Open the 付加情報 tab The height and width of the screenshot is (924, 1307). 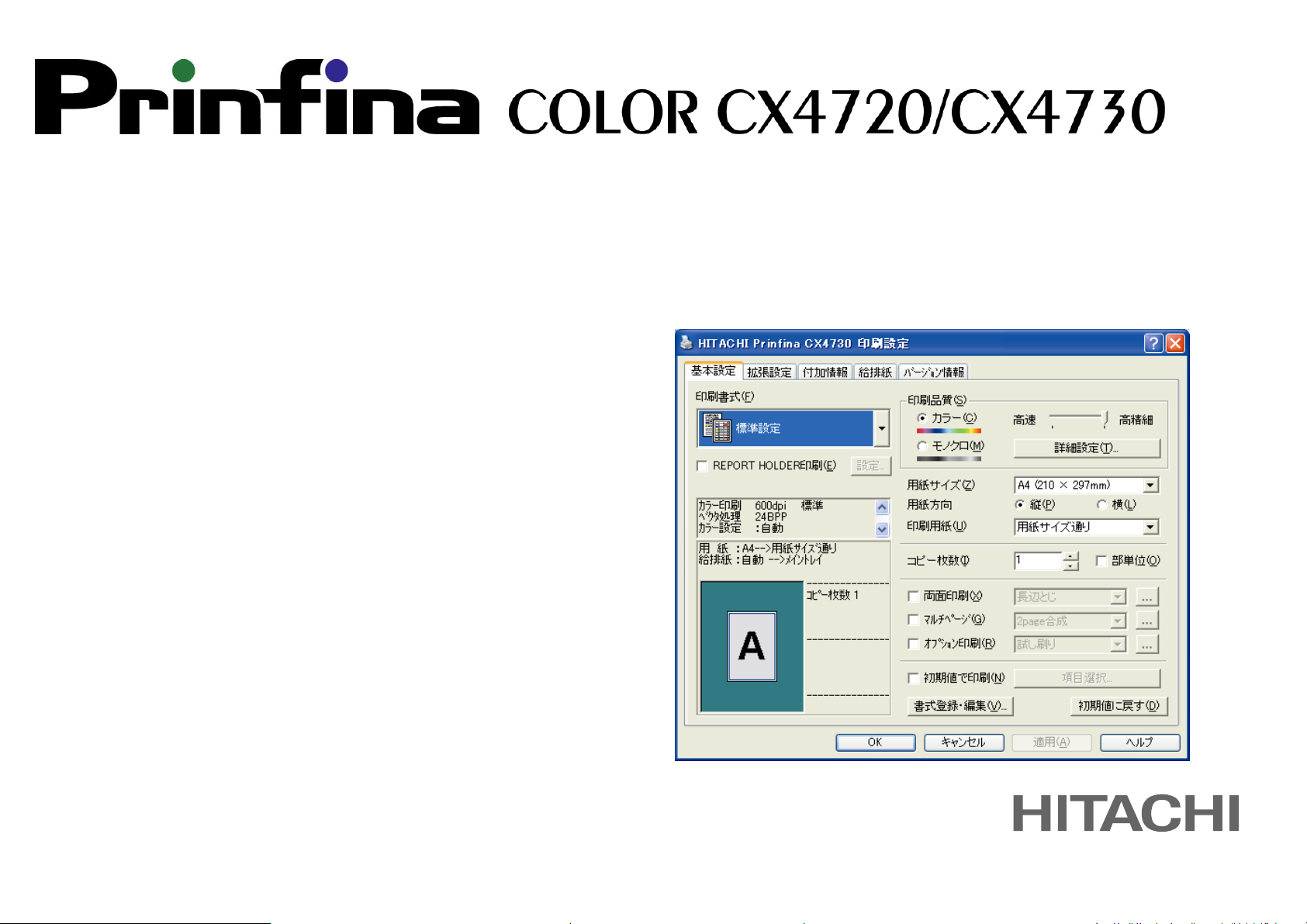825,372
